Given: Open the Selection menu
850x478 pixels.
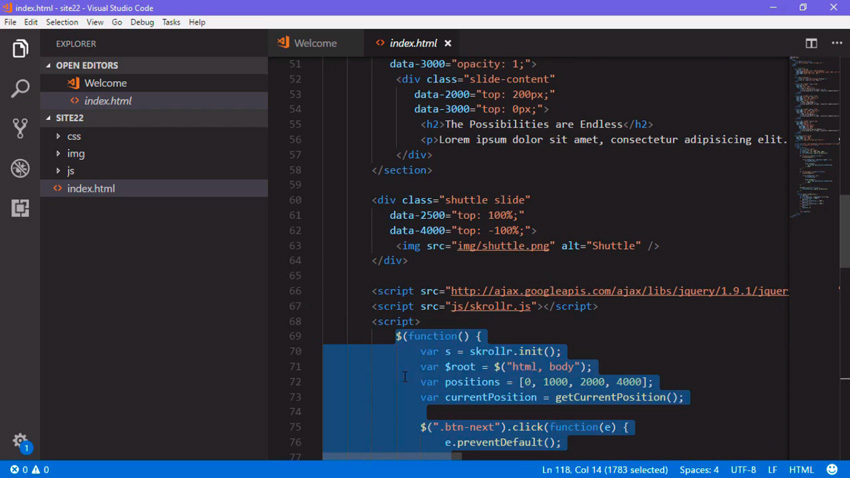Looking at the screenshot, I should [x=62, y=22].
